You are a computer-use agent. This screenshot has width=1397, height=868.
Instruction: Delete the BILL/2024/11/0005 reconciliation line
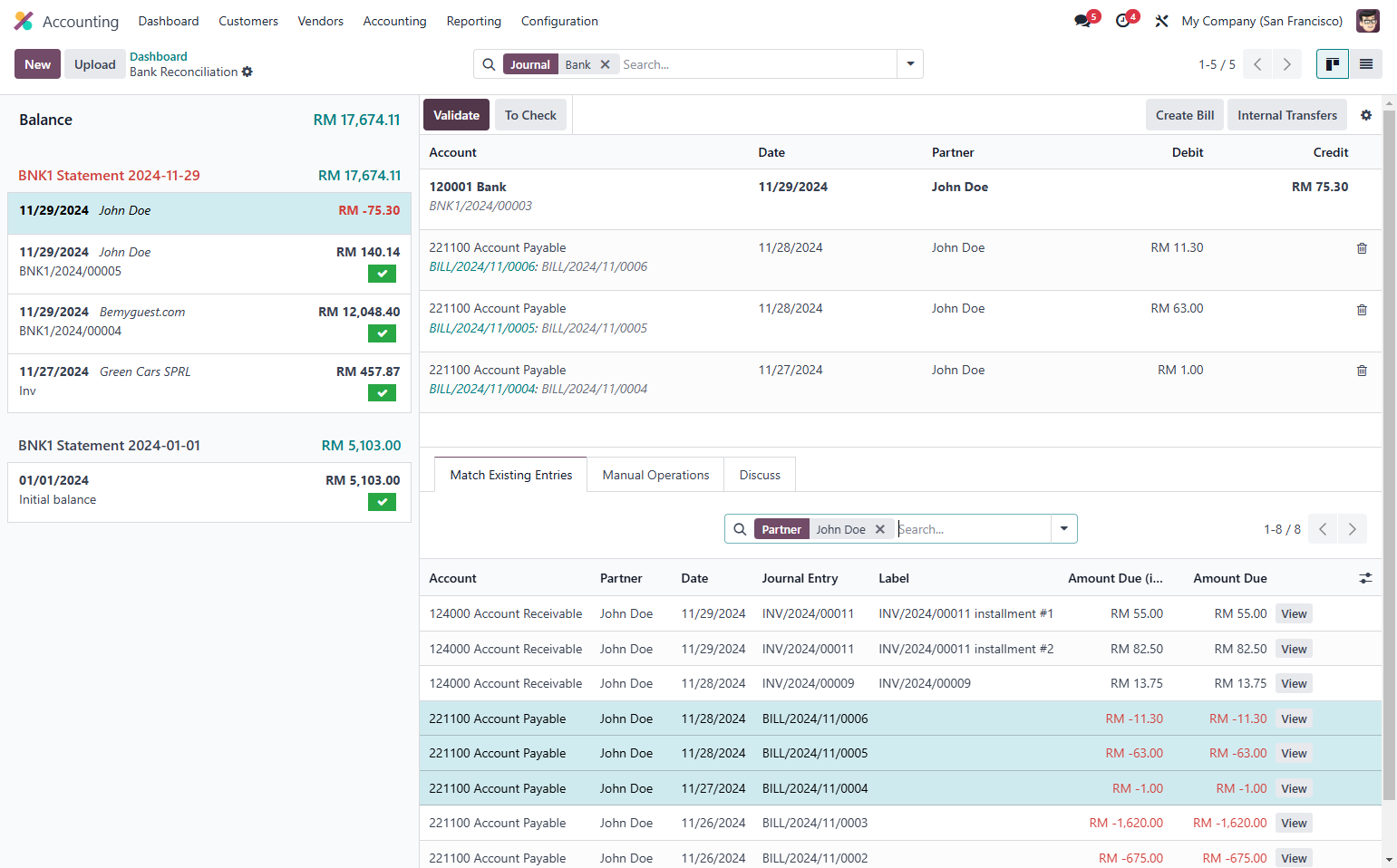click(x=1362, y=310)
